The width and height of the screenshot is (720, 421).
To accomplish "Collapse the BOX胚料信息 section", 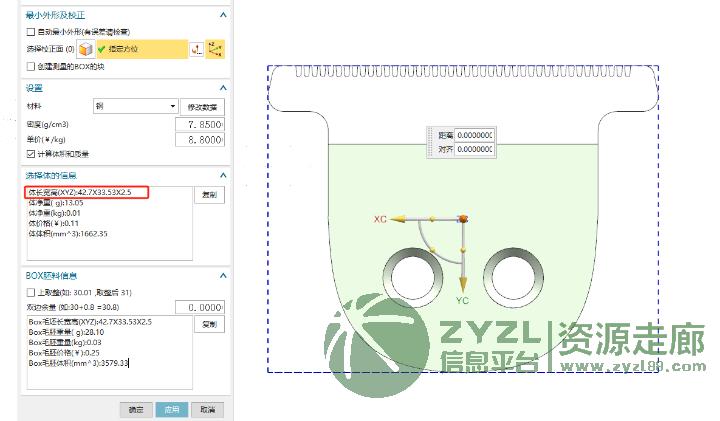I will pos(221,275).
